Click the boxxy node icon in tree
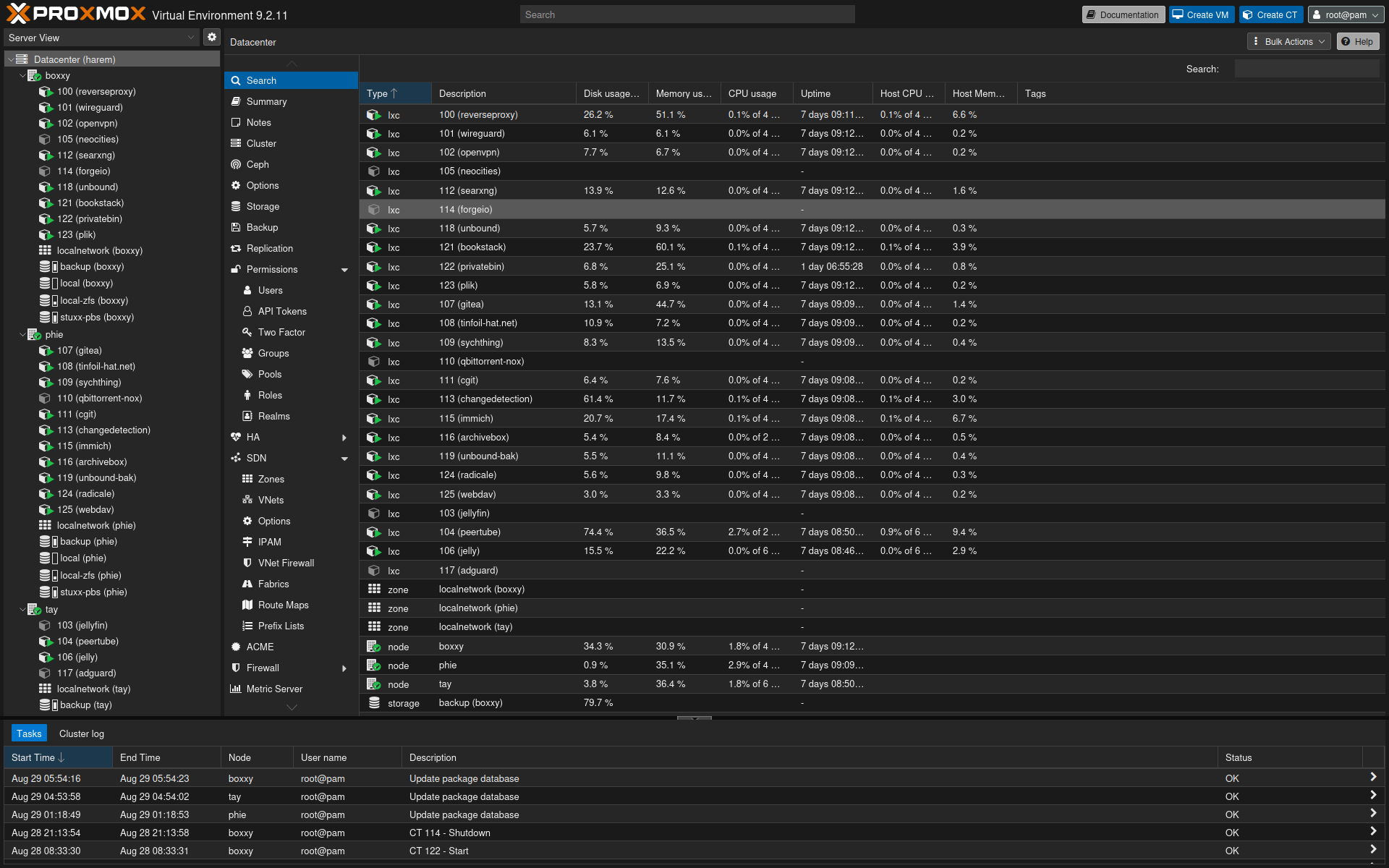The height and width of the screenshot is (868, 1389). click(x=34, y=75)
